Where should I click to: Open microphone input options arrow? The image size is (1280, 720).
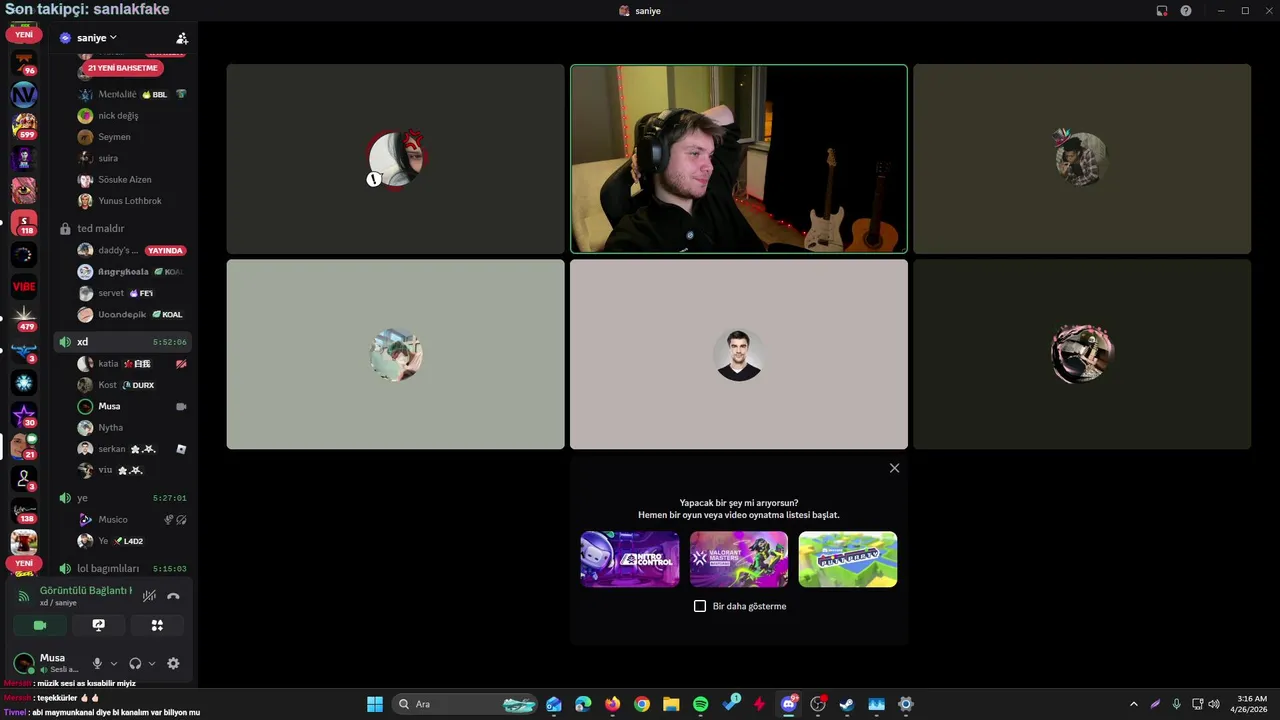point(114,663)
